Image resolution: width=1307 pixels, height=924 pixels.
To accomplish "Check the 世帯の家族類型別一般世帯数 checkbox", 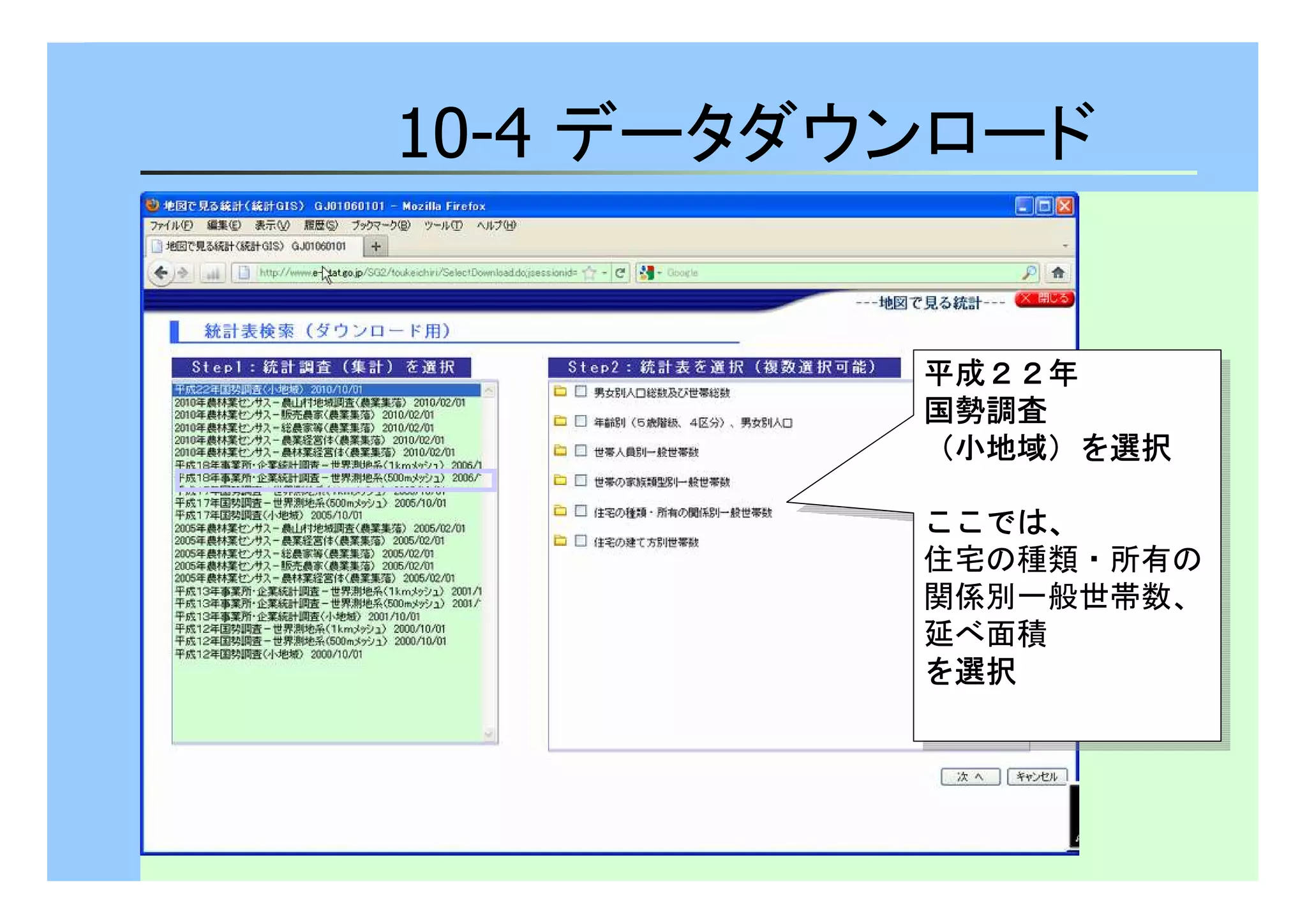I will coord(581,480).
